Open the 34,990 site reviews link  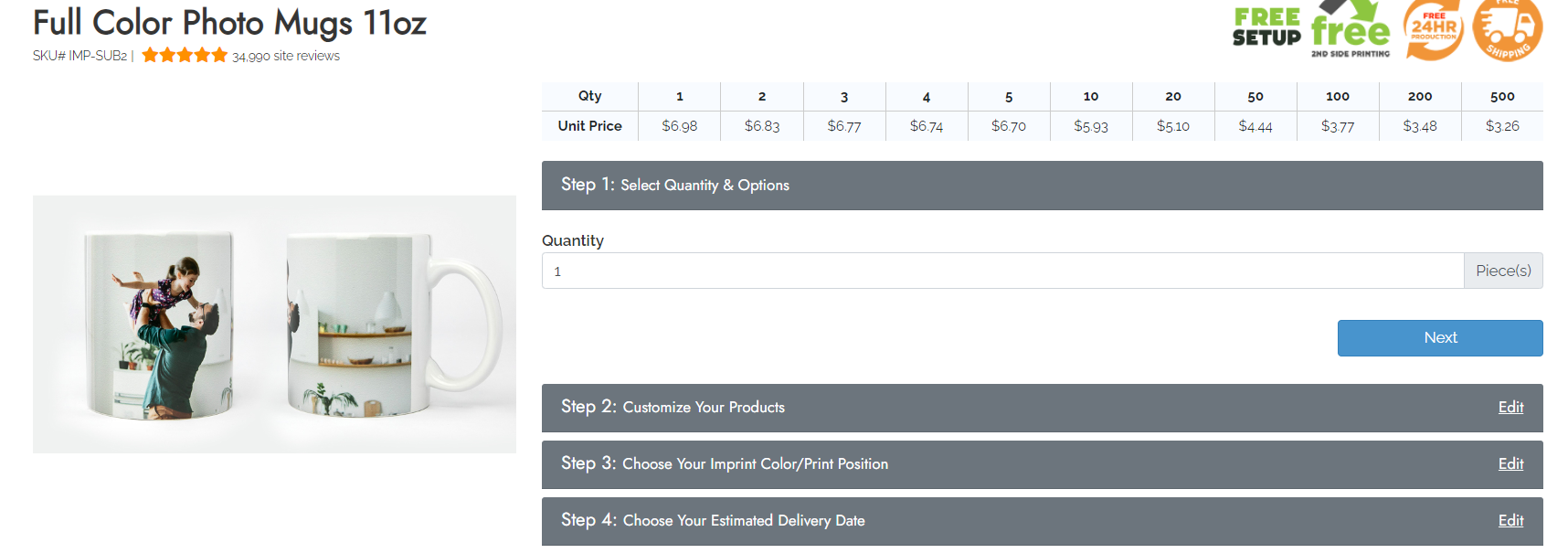[286, 56]
